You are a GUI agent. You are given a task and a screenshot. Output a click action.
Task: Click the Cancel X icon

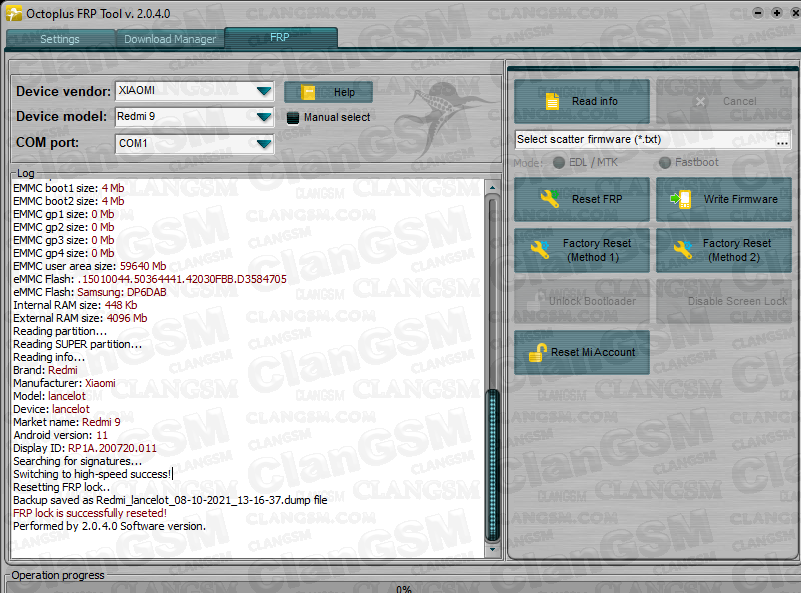click(700, 102)
